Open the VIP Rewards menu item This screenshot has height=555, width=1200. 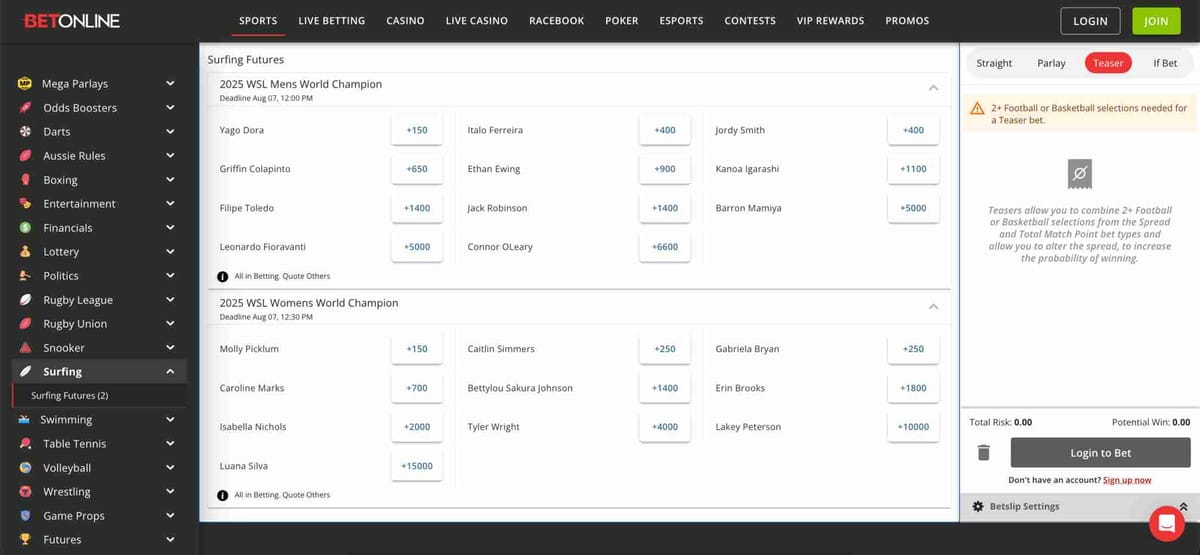click(x=830, y=20)
